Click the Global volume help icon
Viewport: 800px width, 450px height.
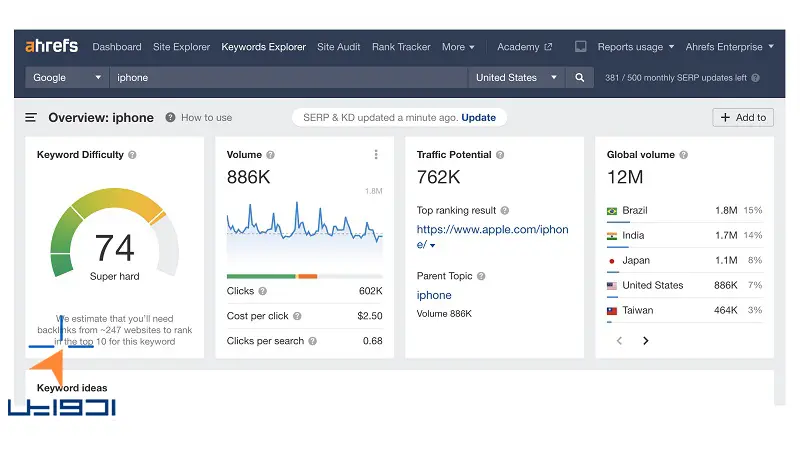click(683, 155)
